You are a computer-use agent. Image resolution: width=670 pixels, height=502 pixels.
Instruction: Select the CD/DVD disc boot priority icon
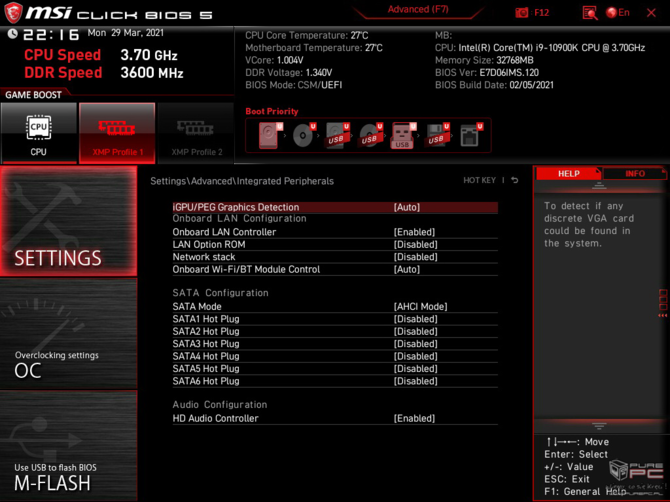point(303,135)
